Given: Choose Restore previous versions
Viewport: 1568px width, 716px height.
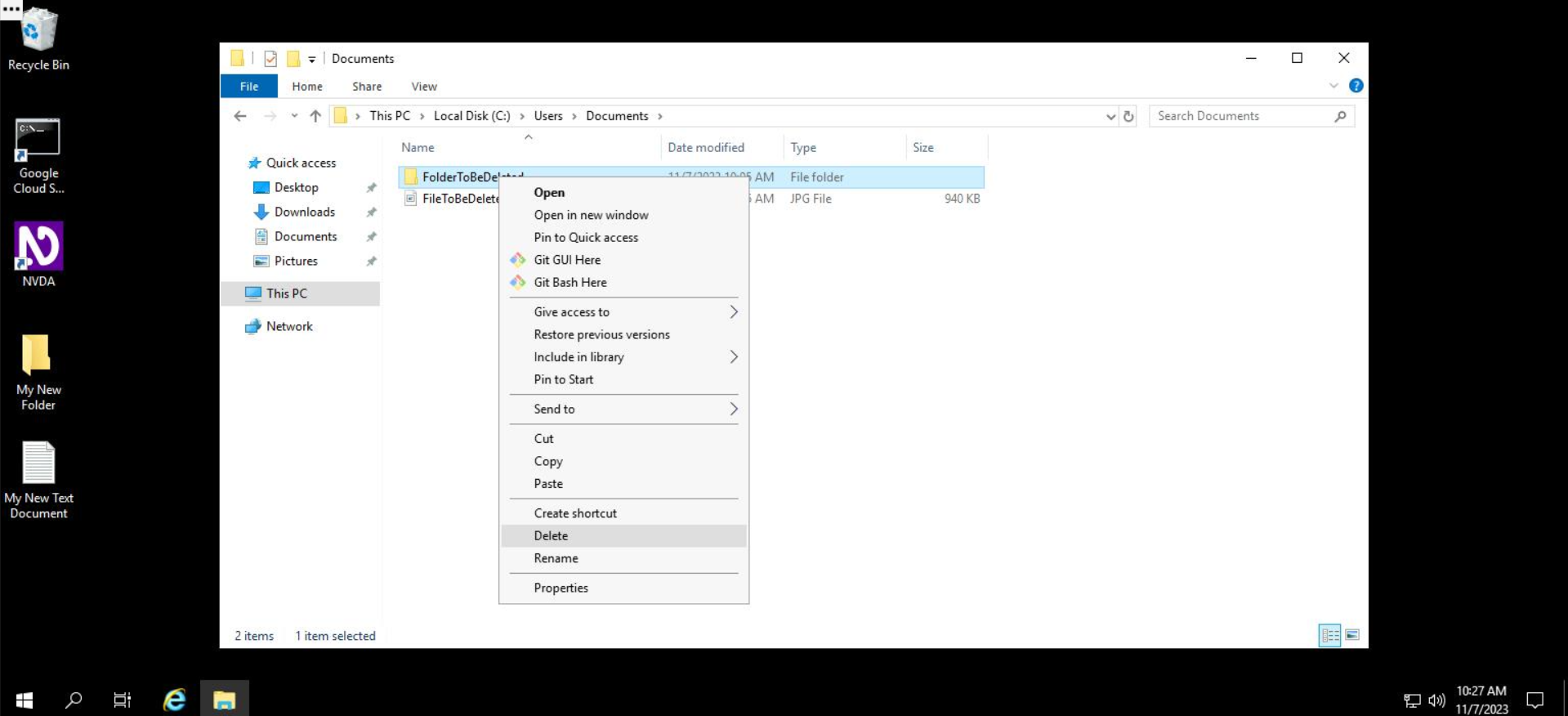Looking at the screenshot, I should 623,334.
